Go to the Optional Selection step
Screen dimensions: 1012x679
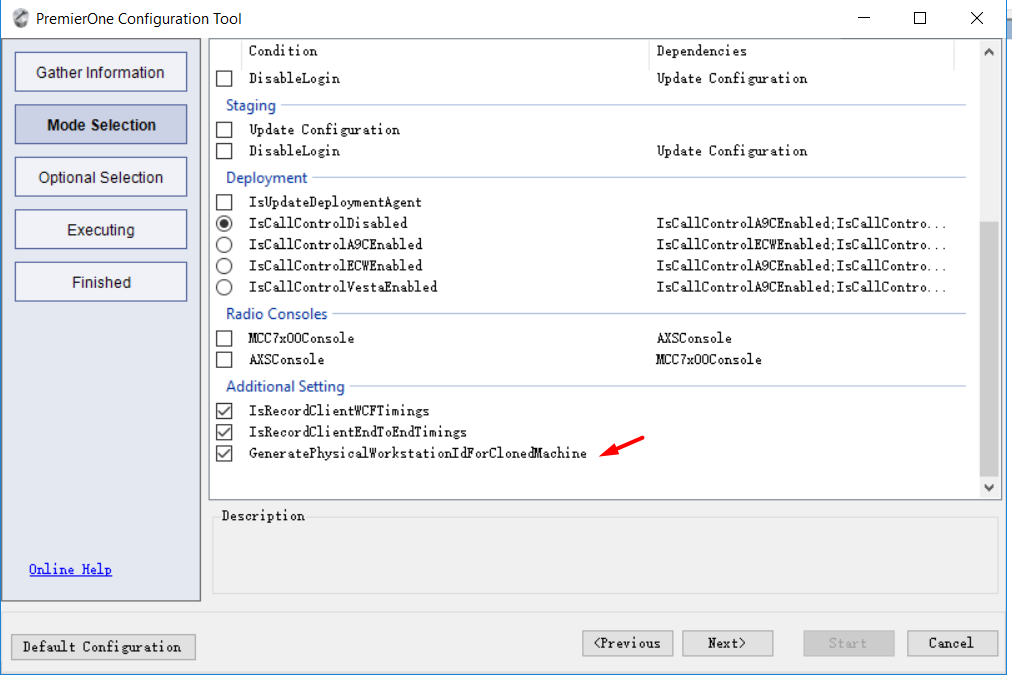point(101,177)
